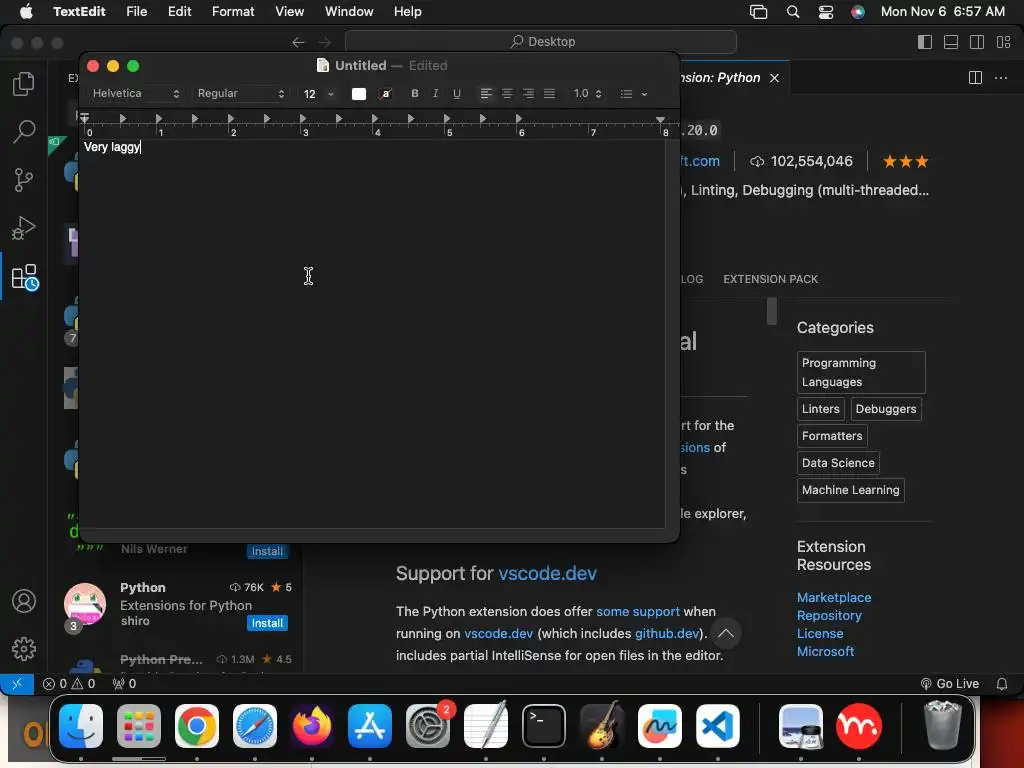
Task: Select the Extensions view icon in activity bar
Action: coord(25,277)
